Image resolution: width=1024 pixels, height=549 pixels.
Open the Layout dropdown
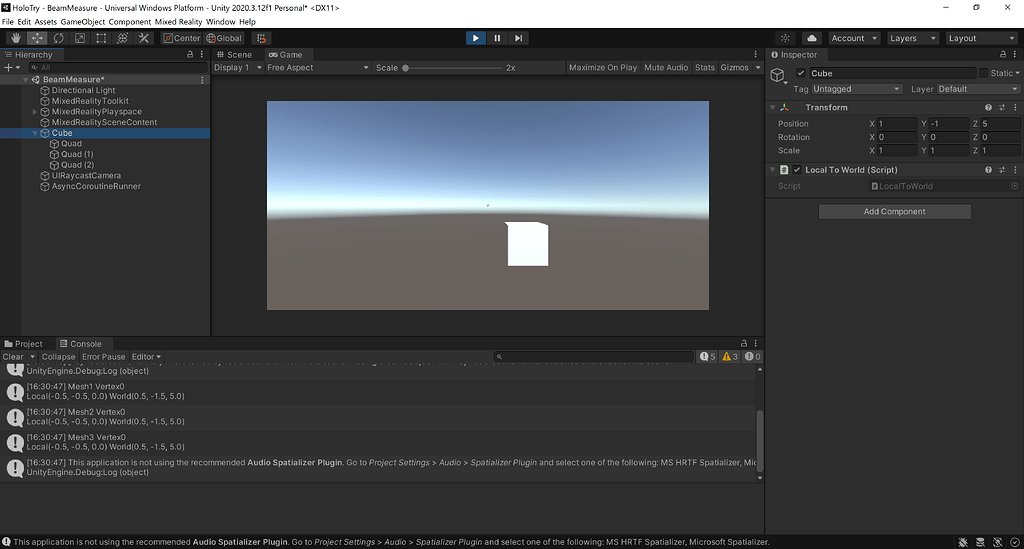[981, 38]
